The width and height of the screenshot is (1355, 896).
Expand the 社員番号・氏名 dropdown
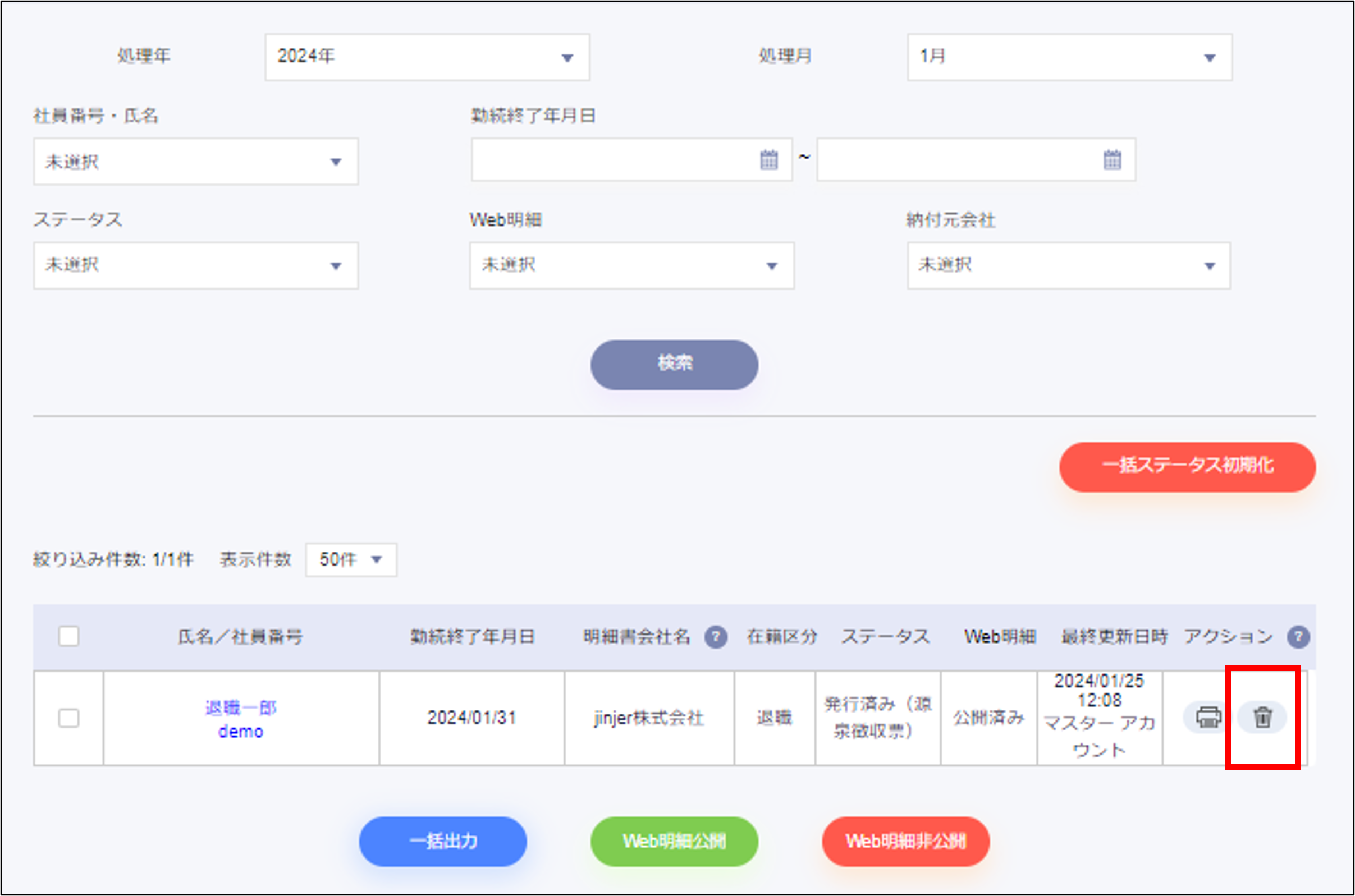pos(195,162)
